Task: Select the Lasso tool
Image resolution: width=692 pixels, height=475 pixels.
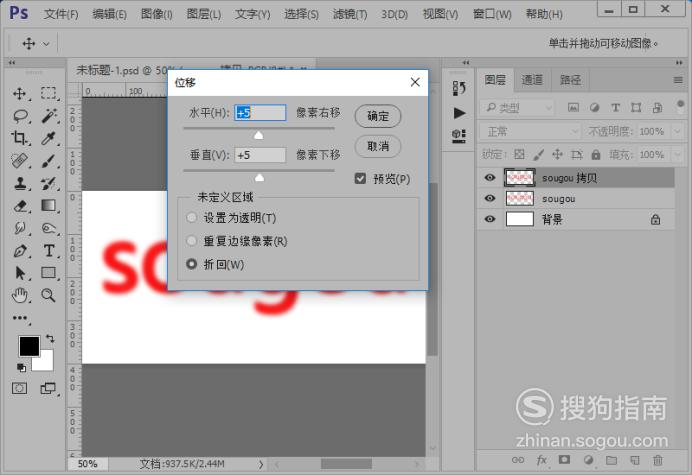Action: tap(20, 116)
